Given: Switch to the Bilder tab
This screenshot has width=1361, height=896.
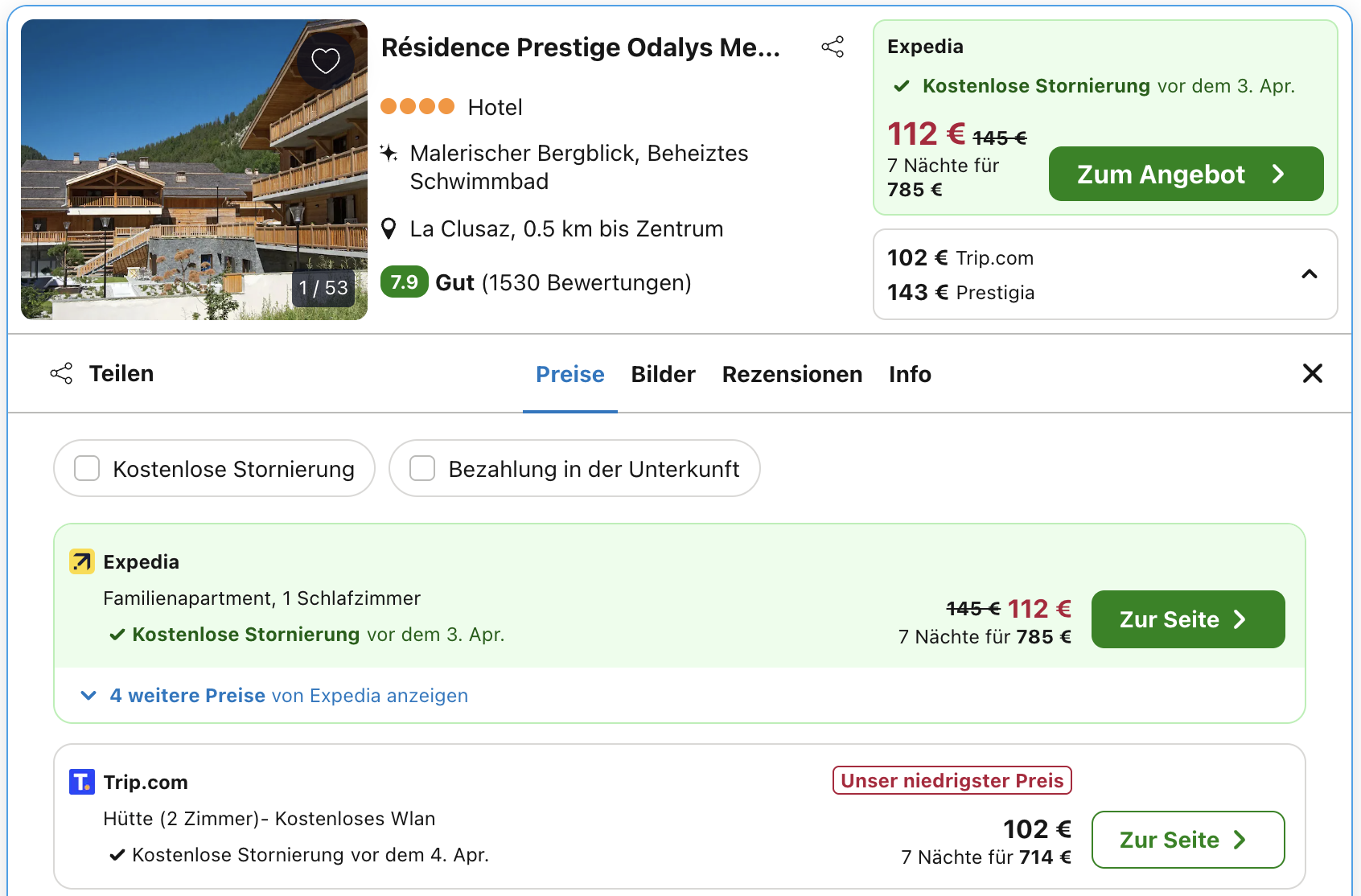Looking at the screenshot, I should pyautogui.click(x=663, y=375).
